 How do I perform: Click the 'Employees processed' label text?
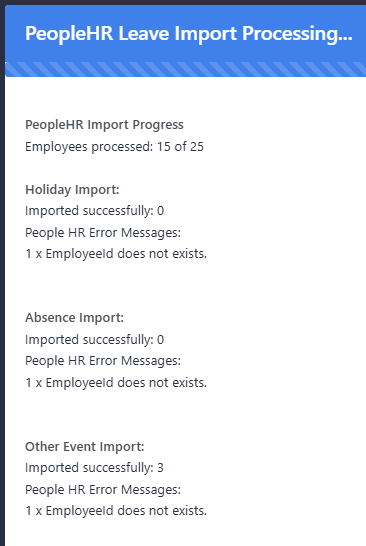(x=89, y=147)
